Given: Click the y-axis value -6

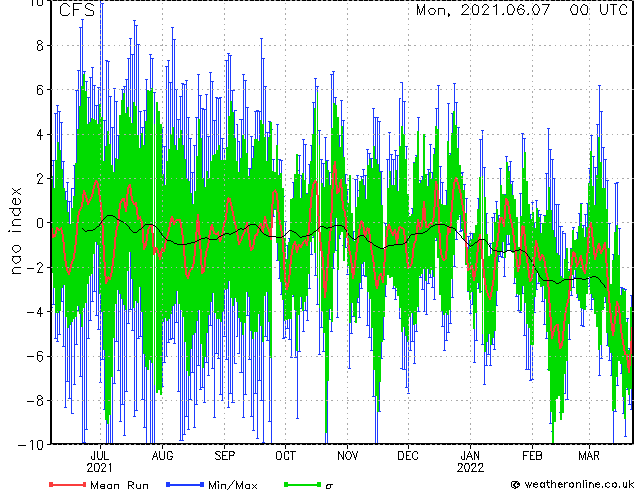Looking at the screenshot, I should click(35, 356).
